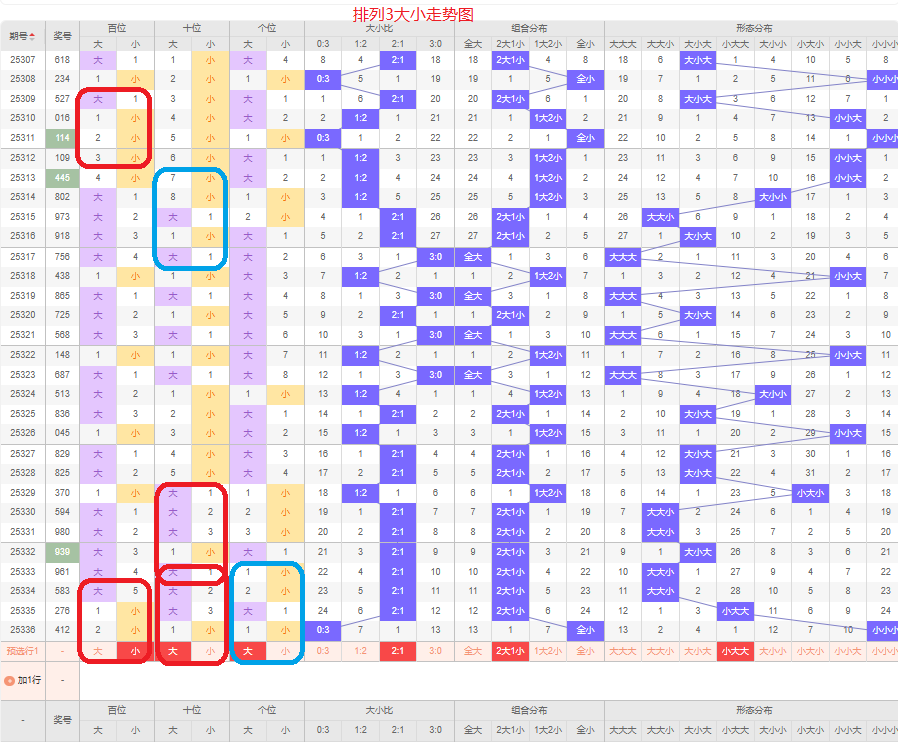This screenshot has width=898, height=742.
Task: Unpick 2大1小 in 预选行1
Action: [x=510, y=651]
